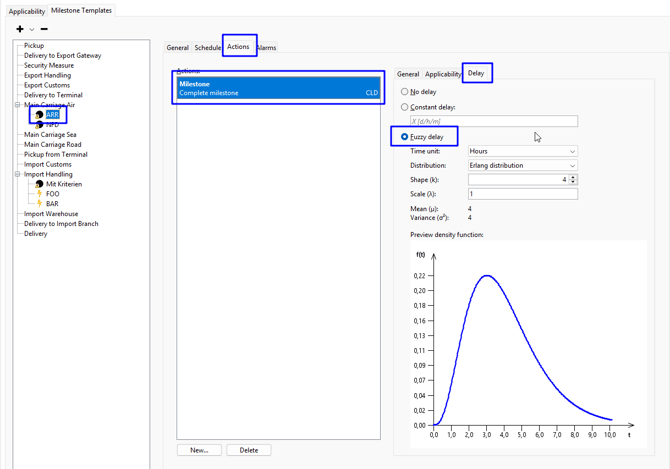Click the lightning icon next to BAR
Viewport: 670px width, 469px height.
(39, 203)
